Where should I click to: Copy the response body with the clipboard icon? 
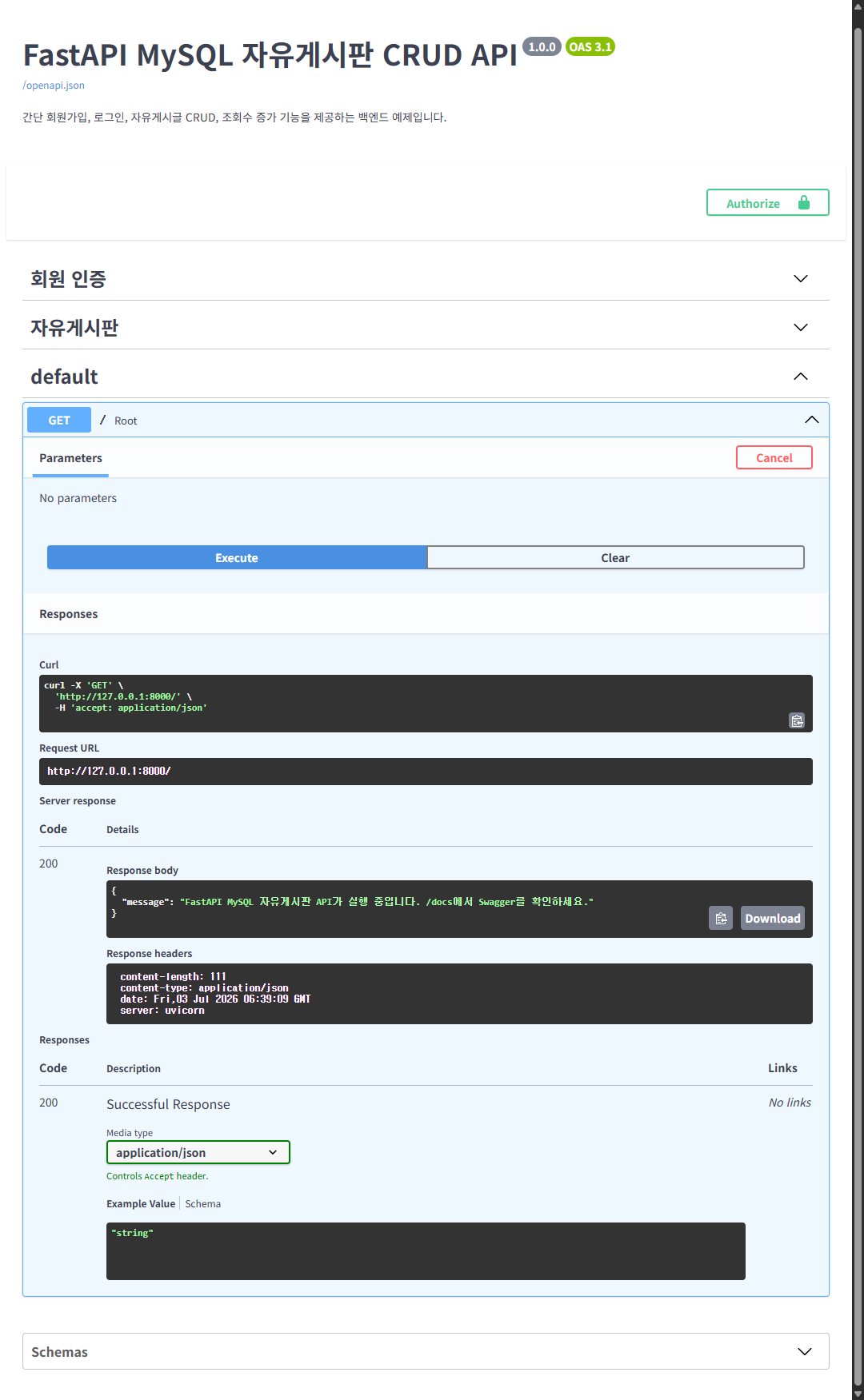pos(721,918)
